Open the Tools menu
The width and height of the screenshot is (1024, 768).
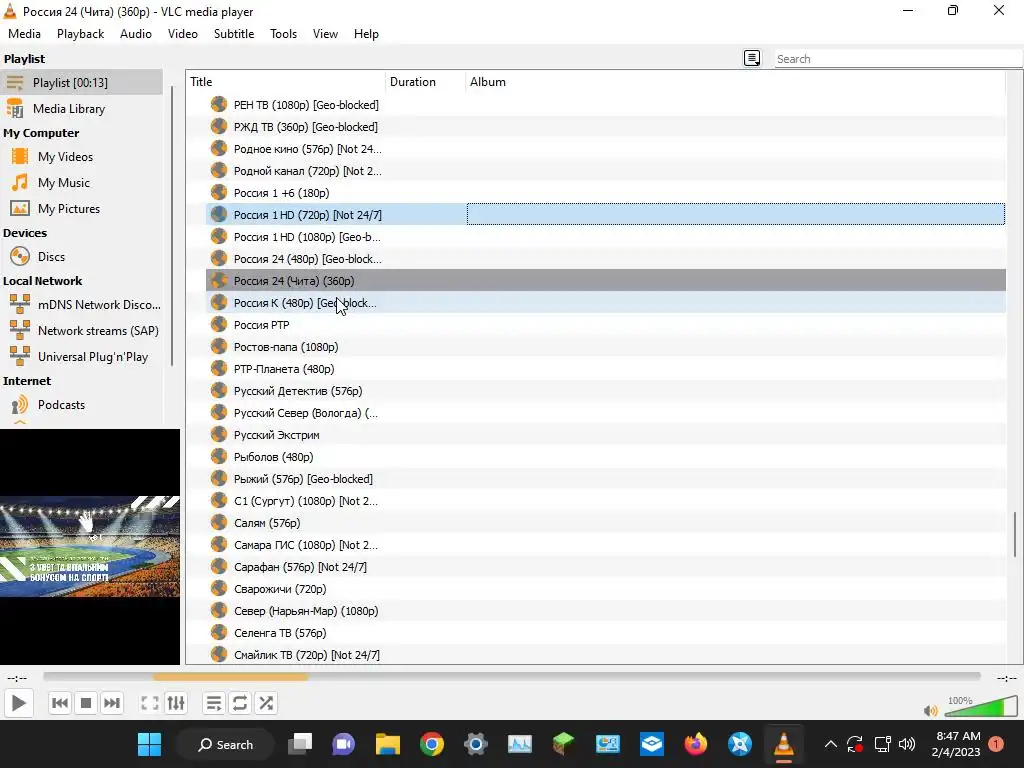[283, 34]
